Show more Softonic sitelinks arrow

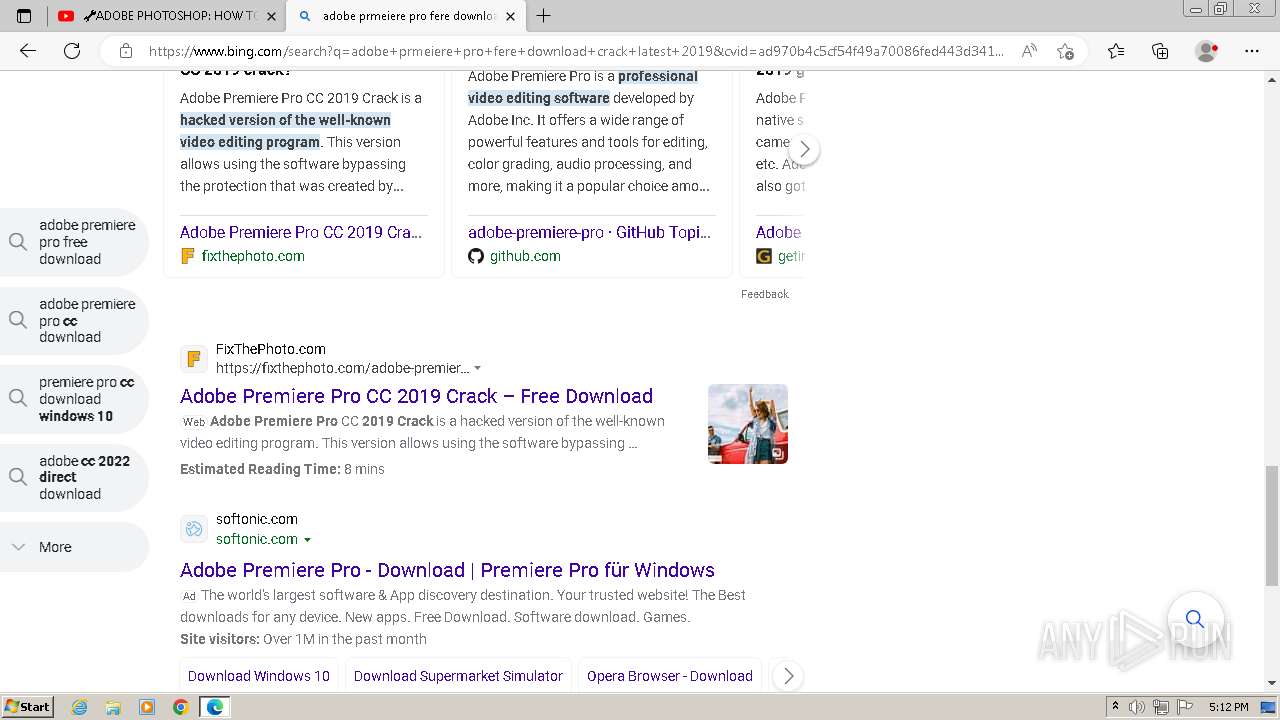coord(788,676)
